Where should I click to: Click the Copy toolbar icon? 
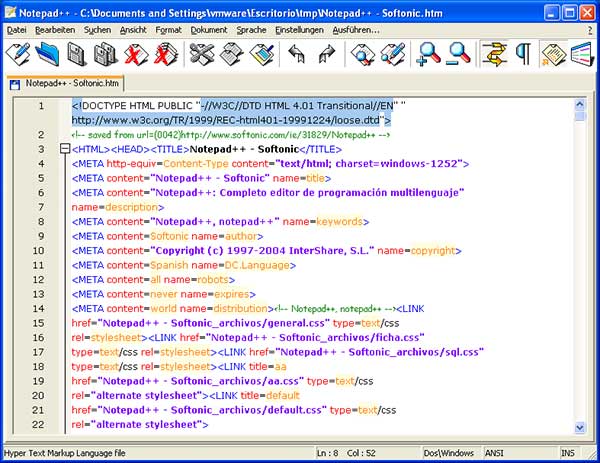click(232, 54)
